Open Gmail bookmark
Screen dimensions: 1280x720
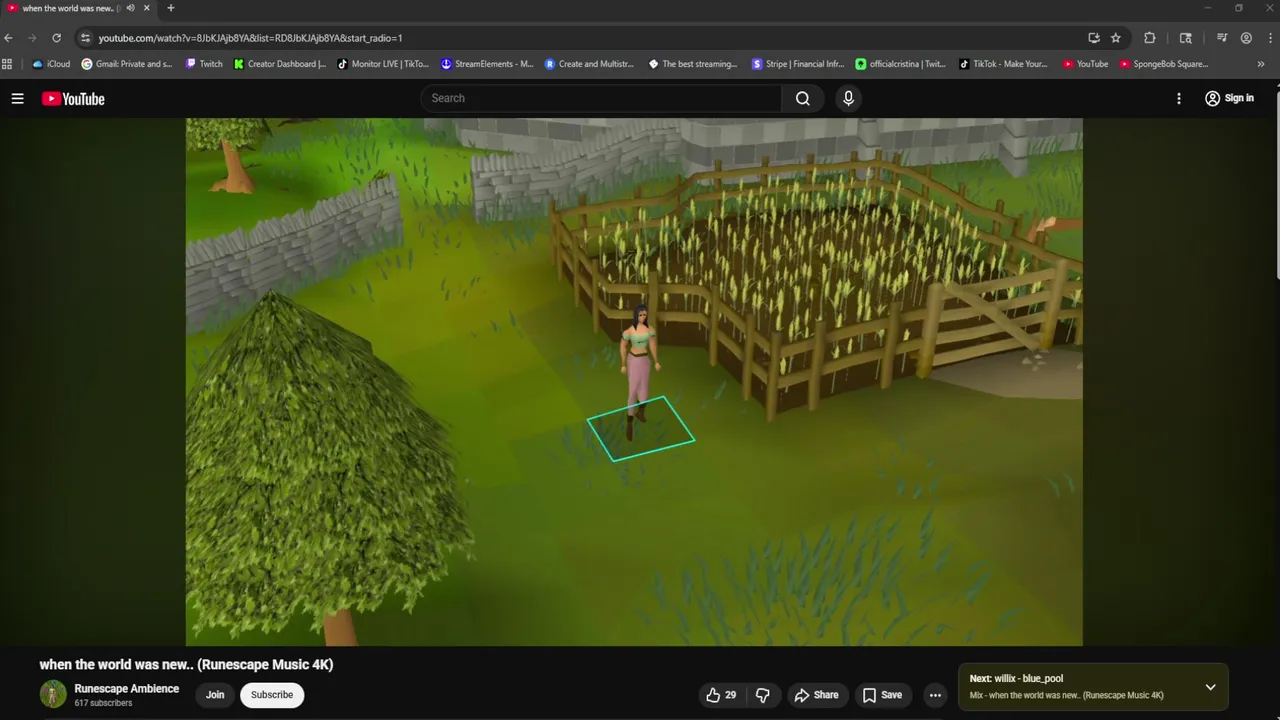point(127,64)
